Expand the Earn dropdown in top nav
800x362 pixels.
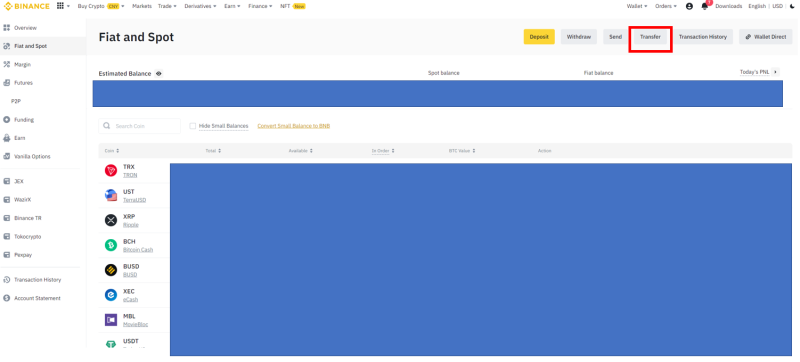232,6
